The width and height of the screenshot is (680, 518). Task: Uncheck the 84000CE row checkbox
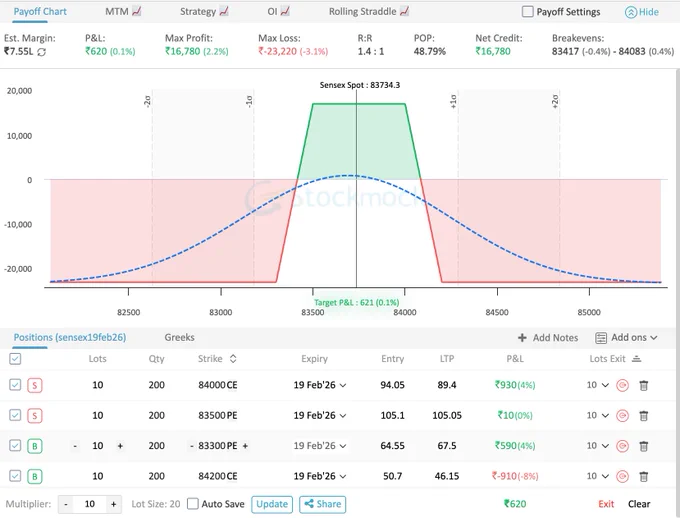(15, 385)
